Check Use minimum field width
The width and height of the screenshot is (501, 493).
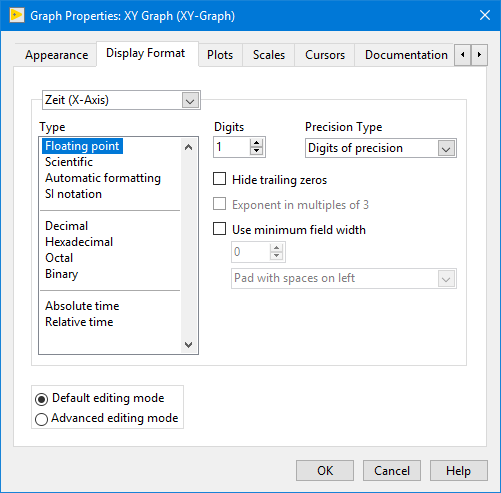pos(219,229)
